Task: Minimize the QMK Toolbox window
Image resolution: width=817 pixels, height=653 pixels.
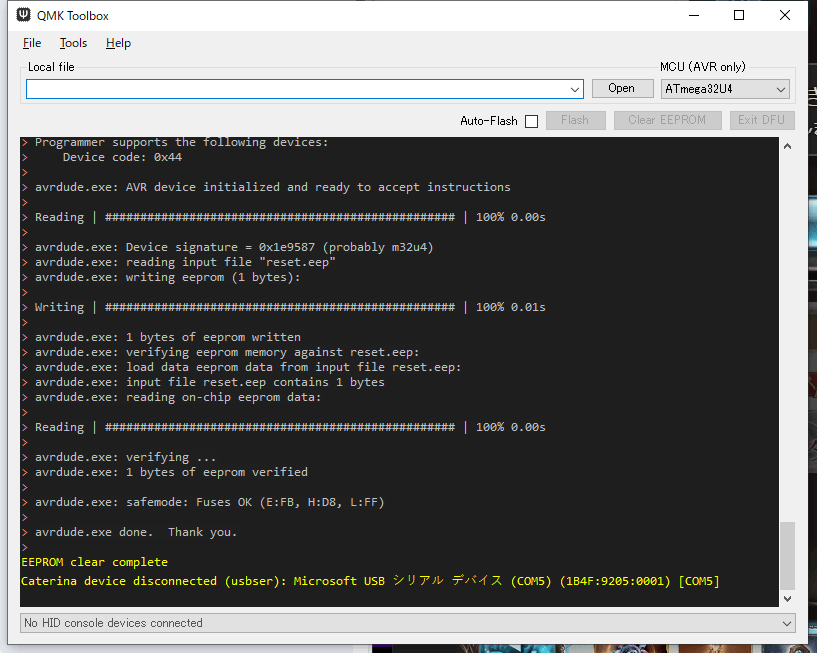Action: [694, 15]
